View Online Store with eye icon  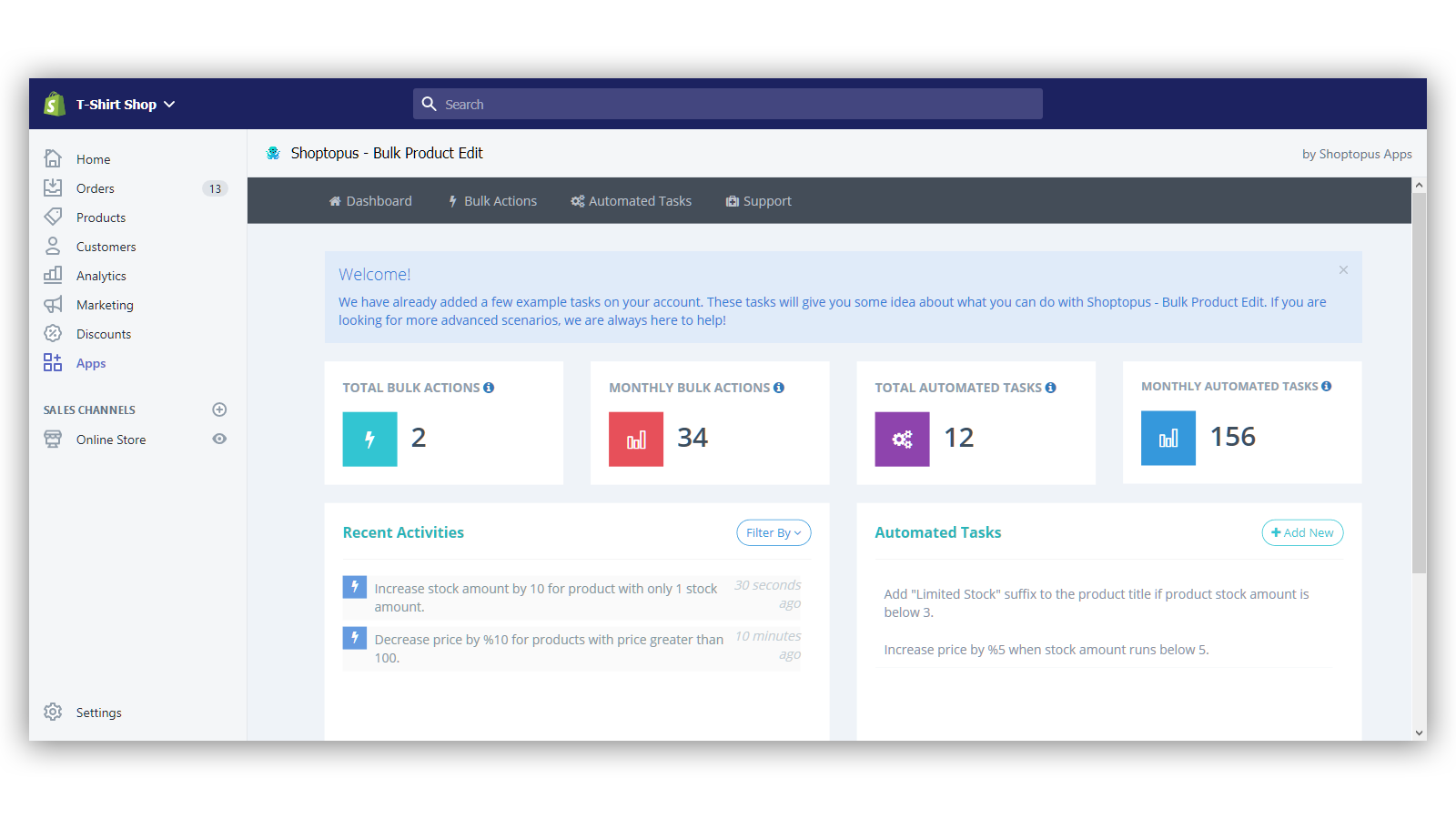219,439
